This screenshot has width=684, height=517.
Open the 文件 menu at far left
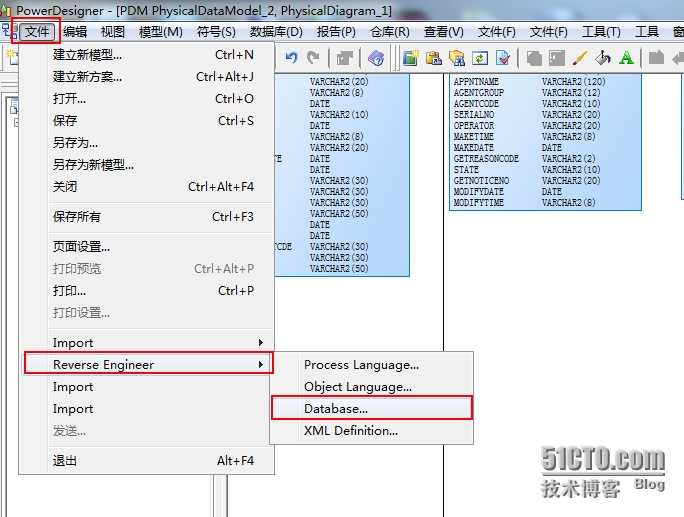[37, 31]
